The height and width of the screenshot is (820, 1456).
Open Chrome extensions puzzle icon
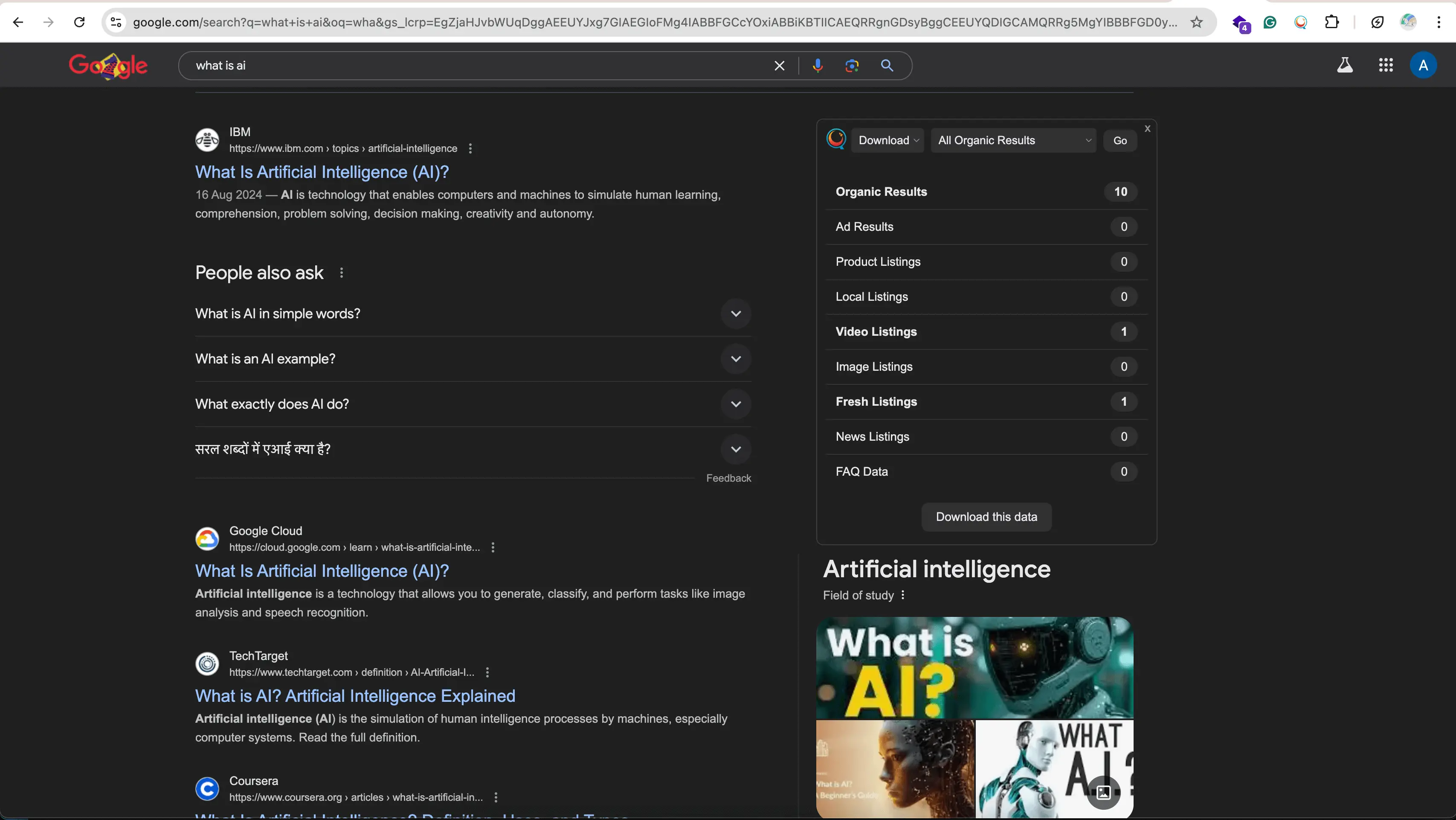[1331, 22]
